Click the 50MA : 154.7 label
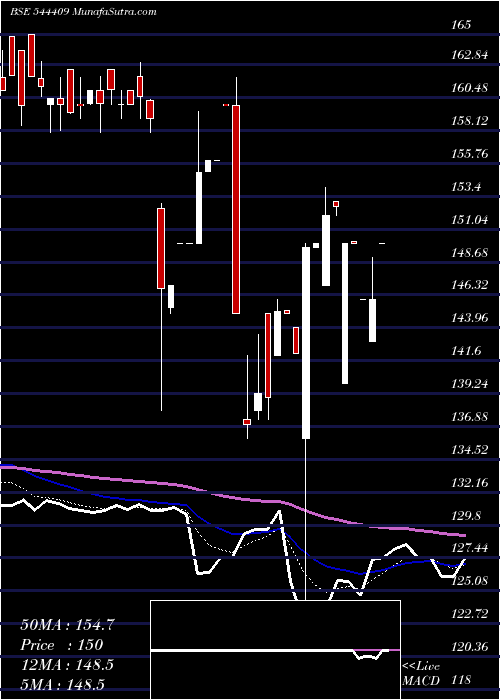The height and width of the screenshot is (700, 500). click(68, 625)
